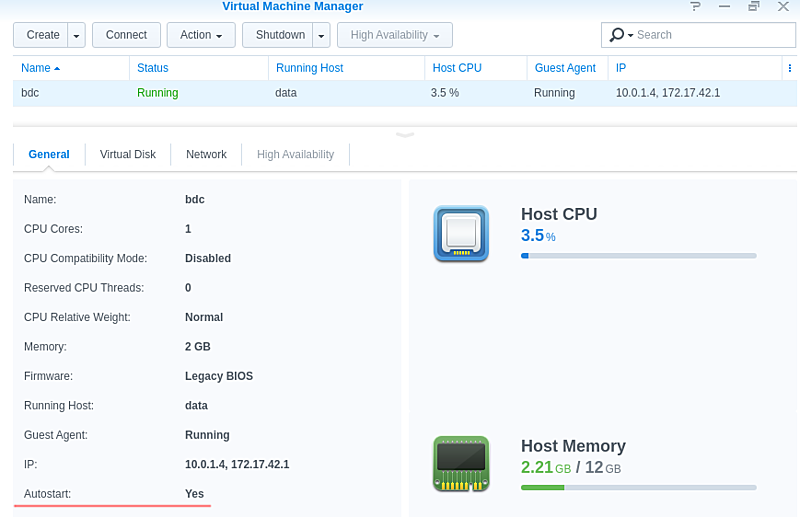800x517 pixels.
Task: Click the Shutdown button
Action: tap(279, 35)
